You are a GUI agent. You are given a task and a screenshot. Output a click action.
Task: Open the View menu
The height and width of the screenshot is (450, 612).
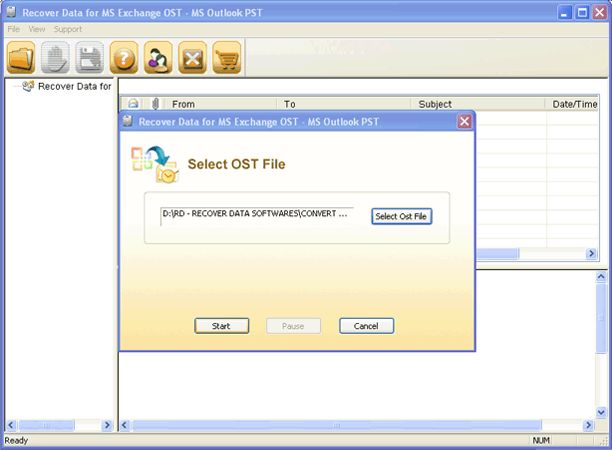(x=37, y=29)
